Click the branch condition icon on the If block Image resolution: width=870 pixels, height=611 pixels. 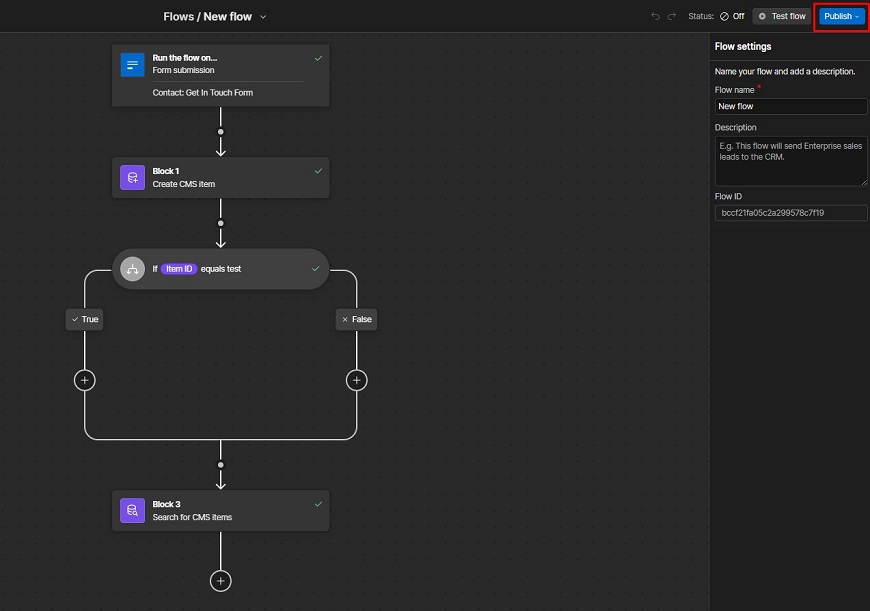click(x=133, y=268)
